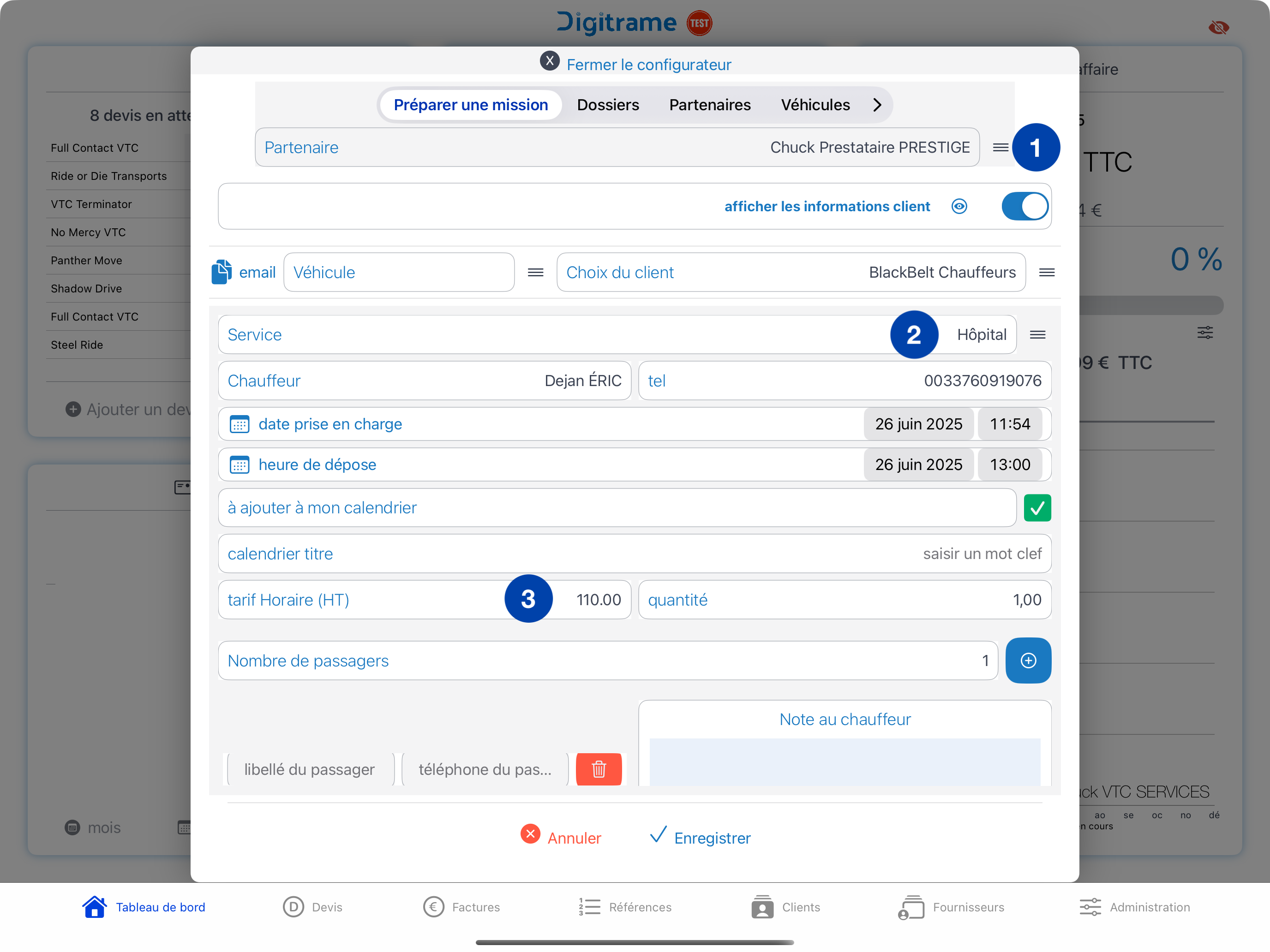Select the Chauffeur field Dejan ÉRIC

click(x=425, y=381)
